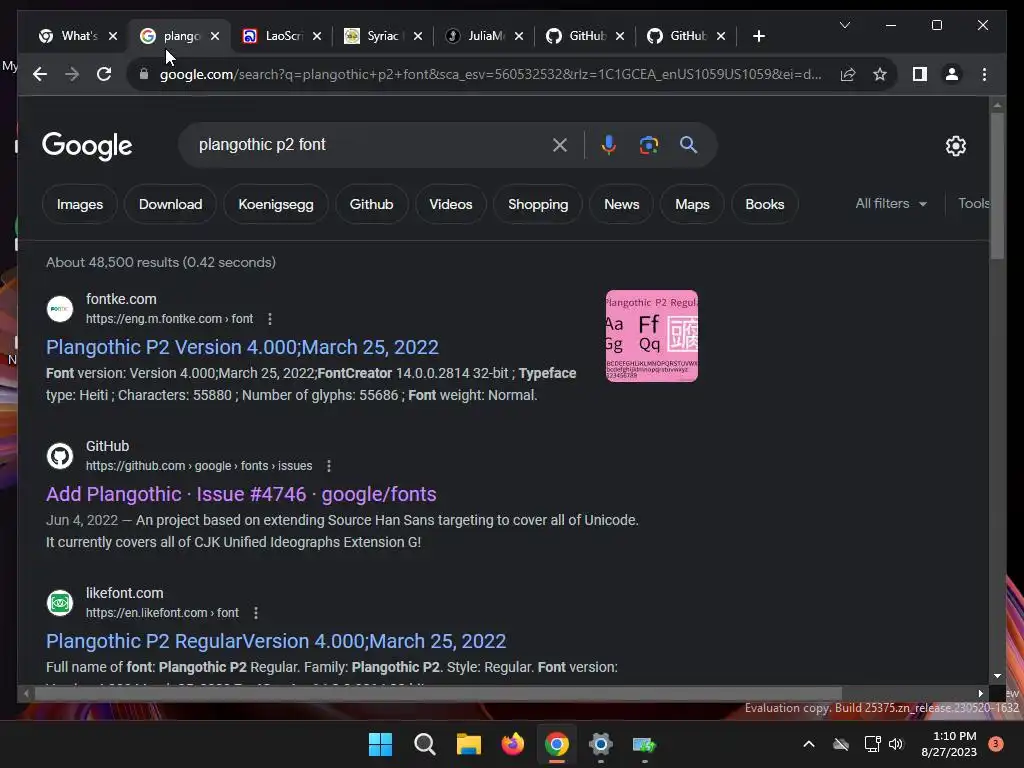1024x768 pixels.
Task: Open clock and date panel
Action: (948, 744)
